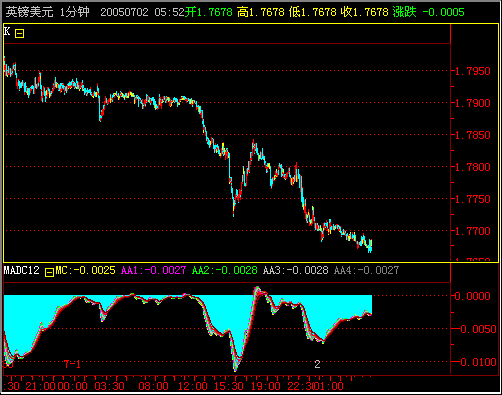Viewport: 502px width, 395px height.
Task: Click the 开1.7678 open price
Action: (209, 12)
